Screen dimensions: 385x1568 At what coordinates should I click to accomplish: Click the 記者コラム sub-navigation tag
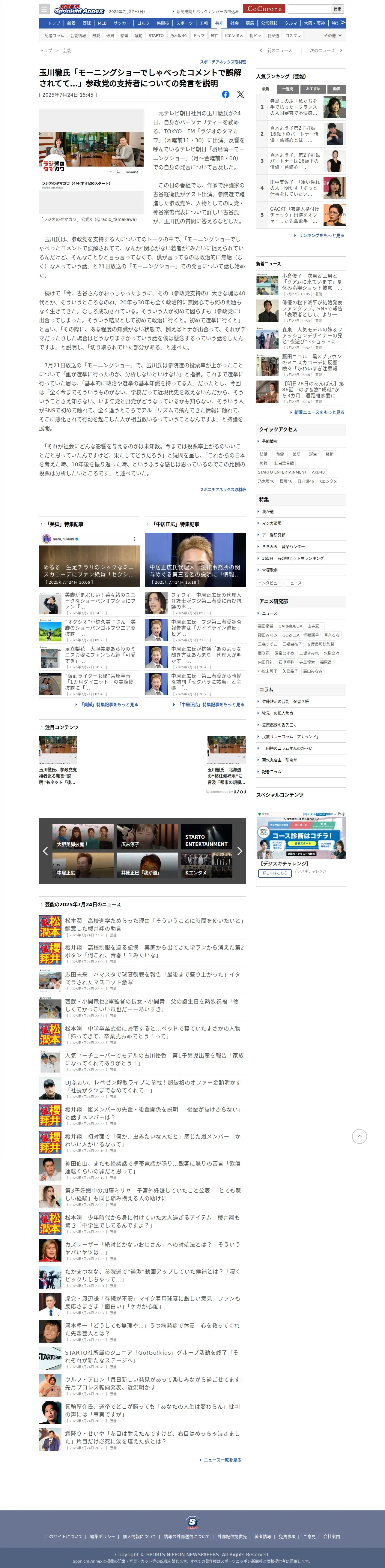point(54,36)
